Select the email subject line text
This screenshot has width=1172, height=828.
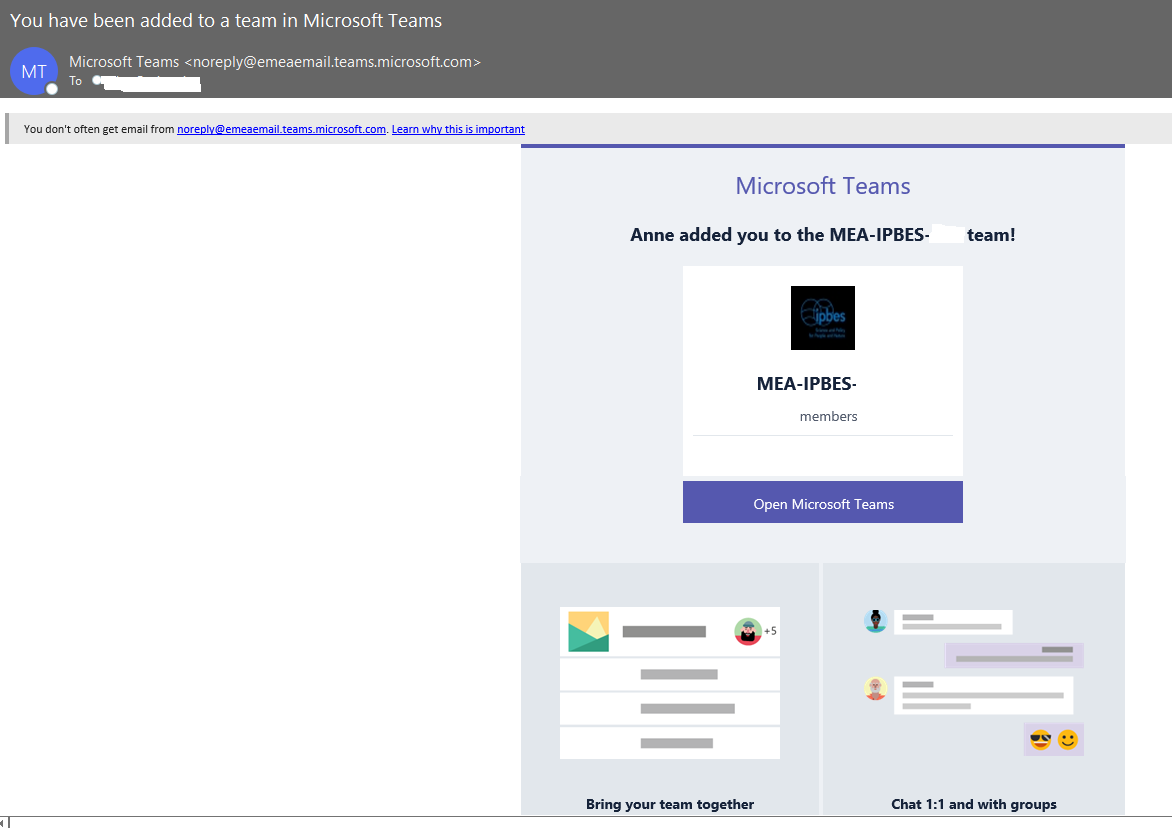click(226, 21)
